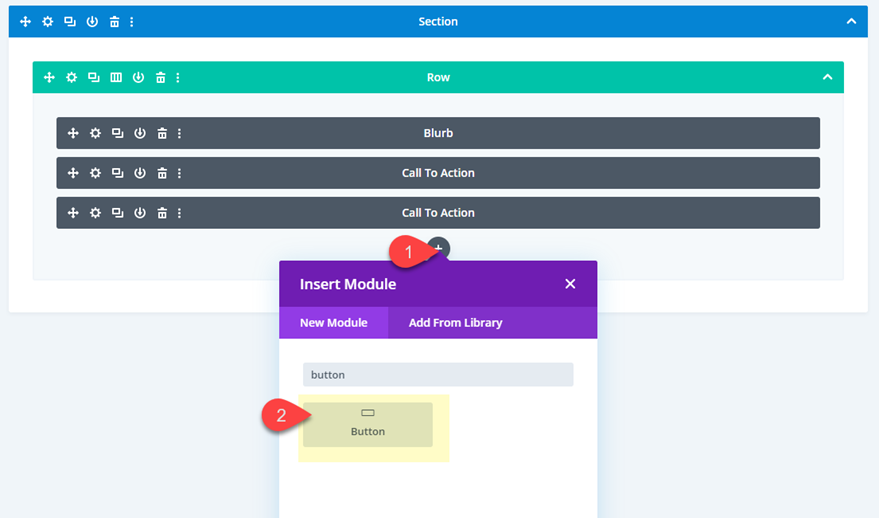The image size is (880, 518).
Task: Insert the Button module
Action: tap(368, 424)
